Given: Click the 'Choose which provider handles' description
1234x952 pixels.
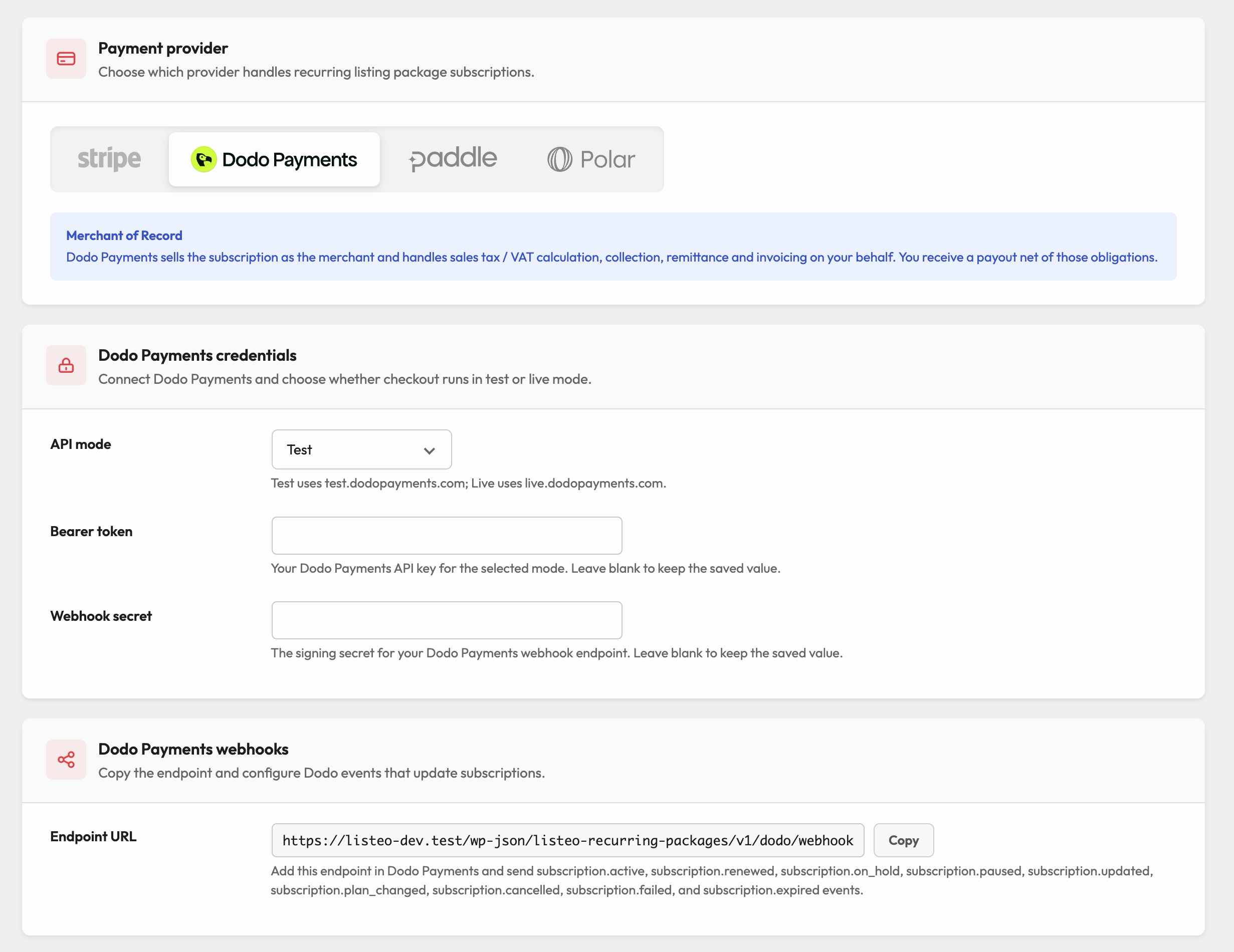Looking at the screenshot, I should click(316, 72).
